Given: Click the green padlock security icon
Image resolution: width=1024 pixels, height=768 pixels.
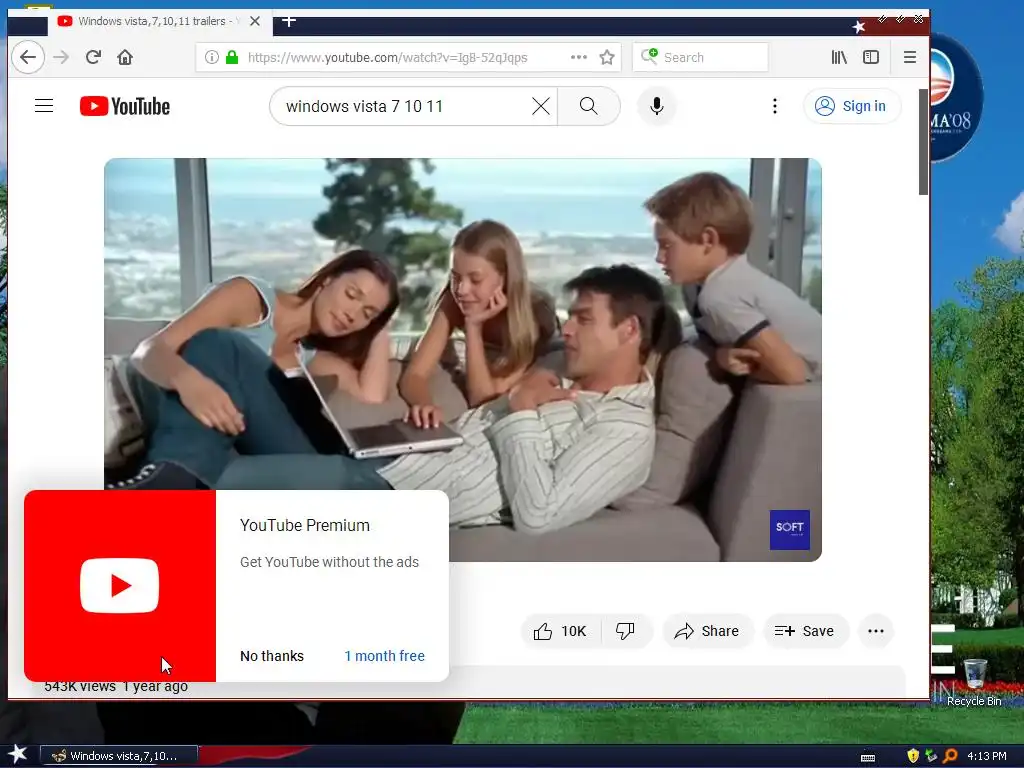Looking at the screenshot, I should (x=232, y=57).
